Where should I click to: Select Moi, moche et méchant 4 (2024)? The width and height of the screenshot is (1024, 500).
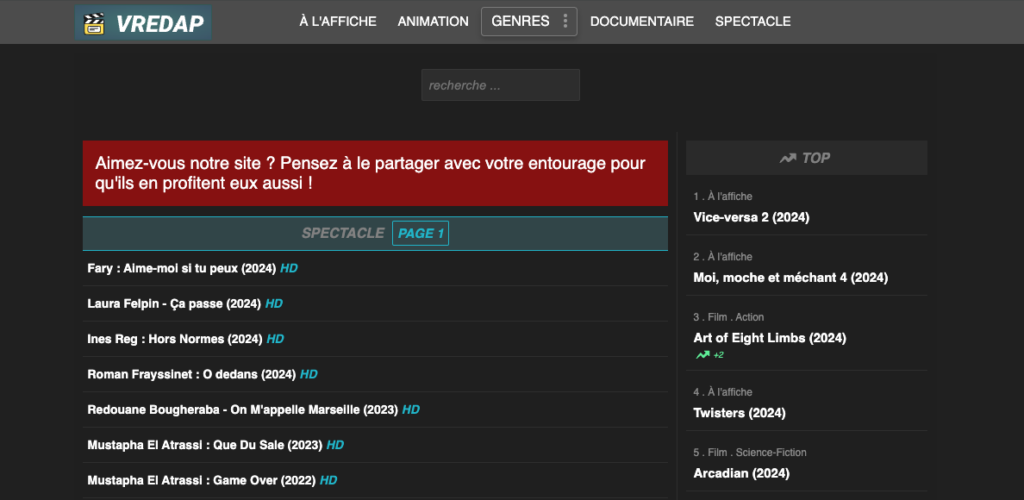pyautogui.click(x=790, y=278)
